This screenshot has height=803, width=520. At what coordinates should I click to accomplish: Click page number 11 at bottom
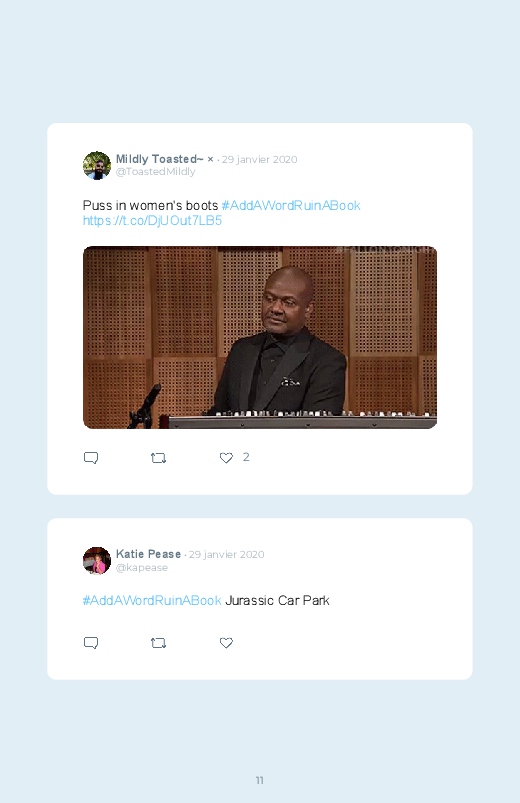(260, 780)
